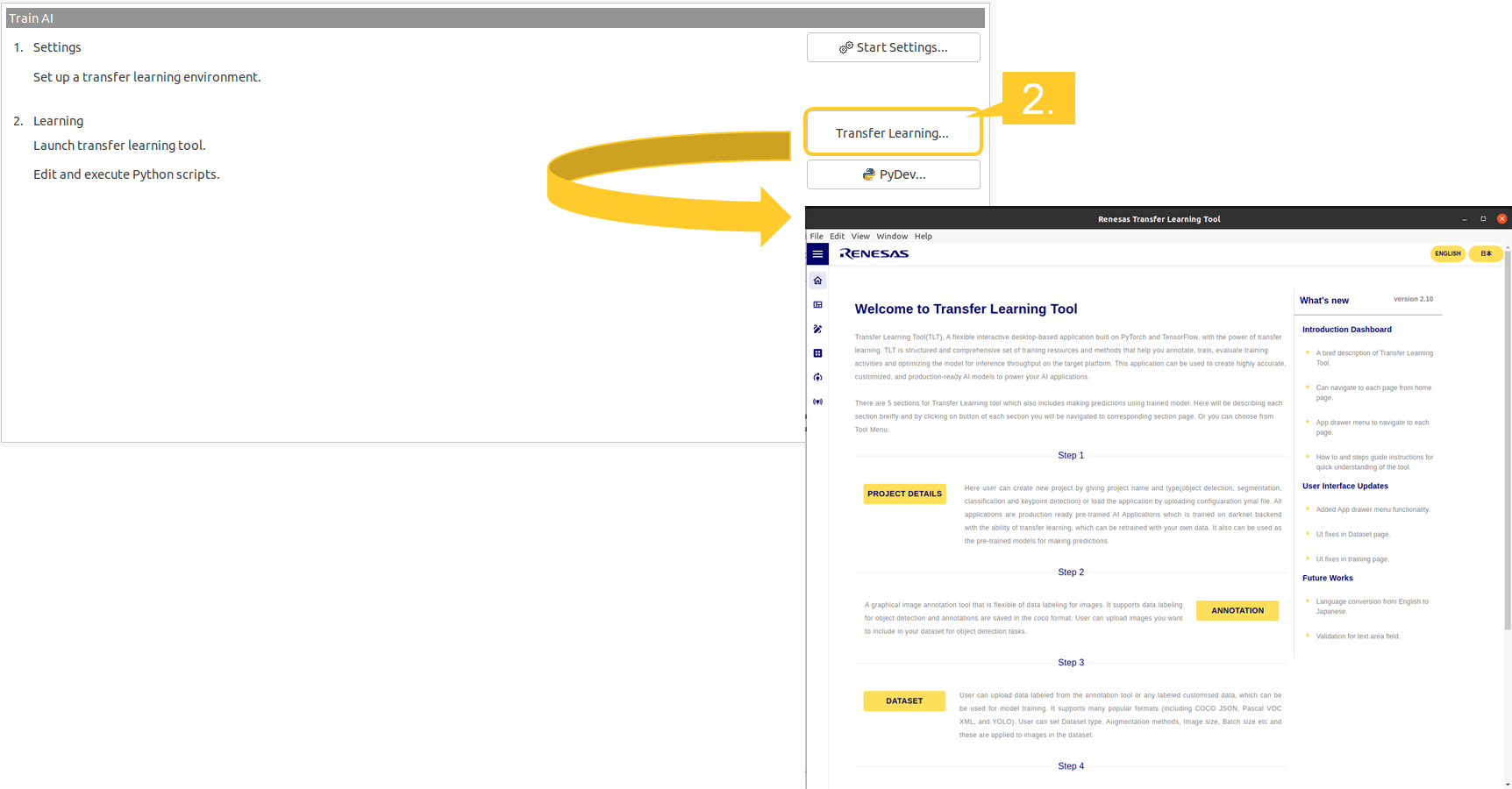1512x789 pixels.
Task: Click the scrollbar down arrow
Action: click(x=1508, y=784)
